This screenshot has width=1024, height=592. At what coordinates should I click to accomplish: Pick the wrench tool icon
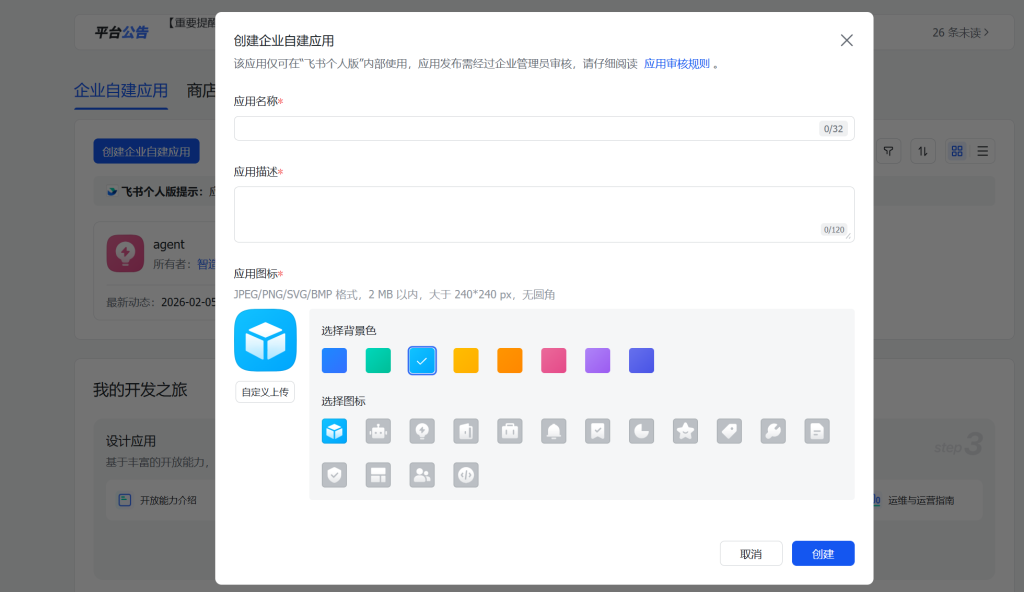(773, 431)
